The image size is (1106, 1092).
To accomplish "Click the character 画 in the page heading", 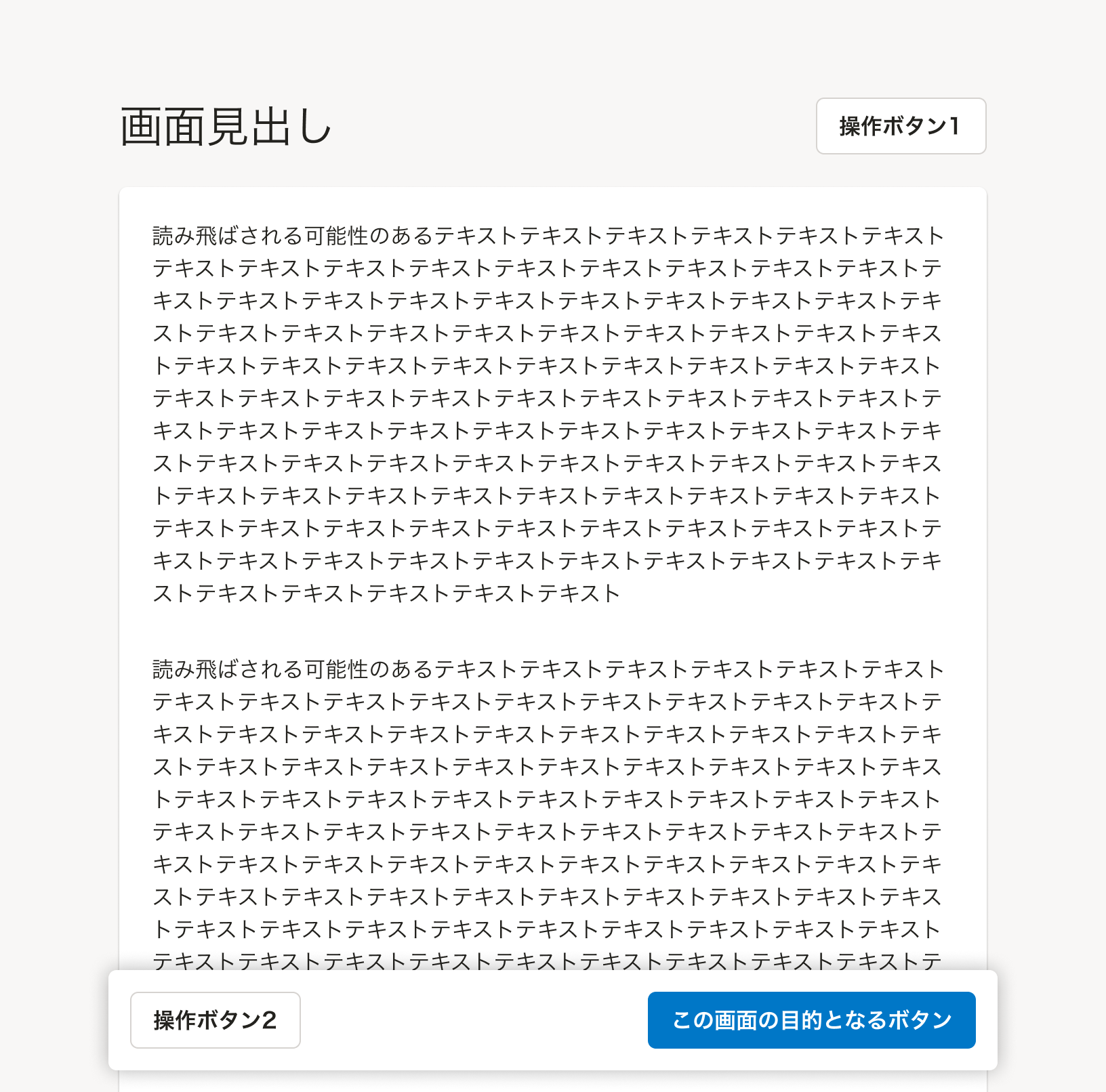I will [141, 127].
